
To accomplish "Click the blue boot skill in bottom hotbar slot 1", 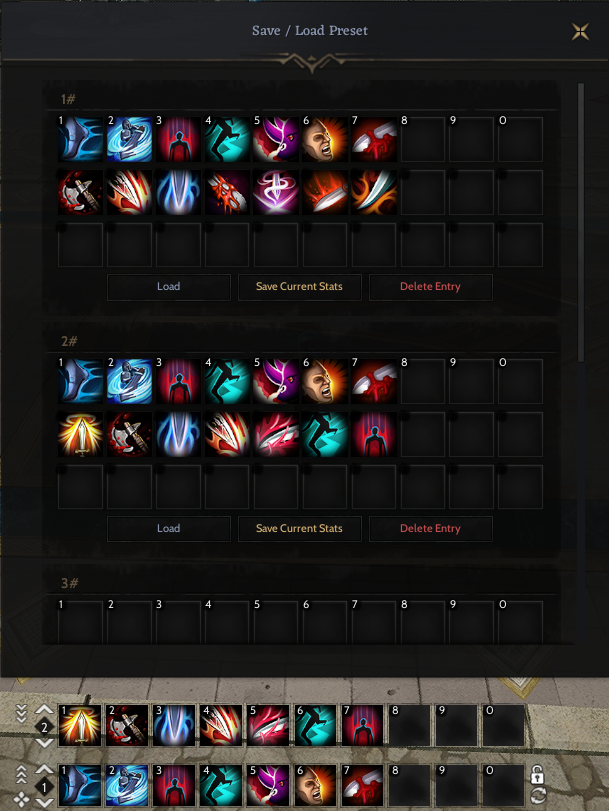I will click(80, 786).
